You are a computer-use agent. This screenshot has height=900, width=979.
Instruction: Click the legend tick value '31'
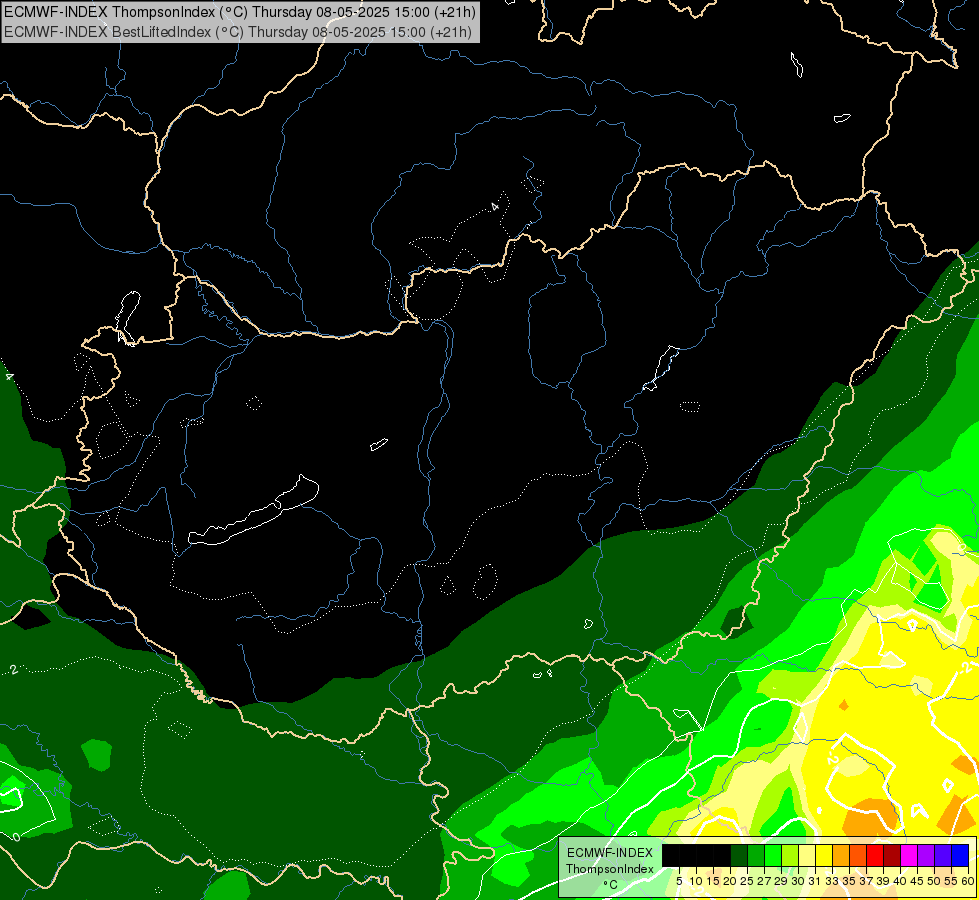(815, 881)
